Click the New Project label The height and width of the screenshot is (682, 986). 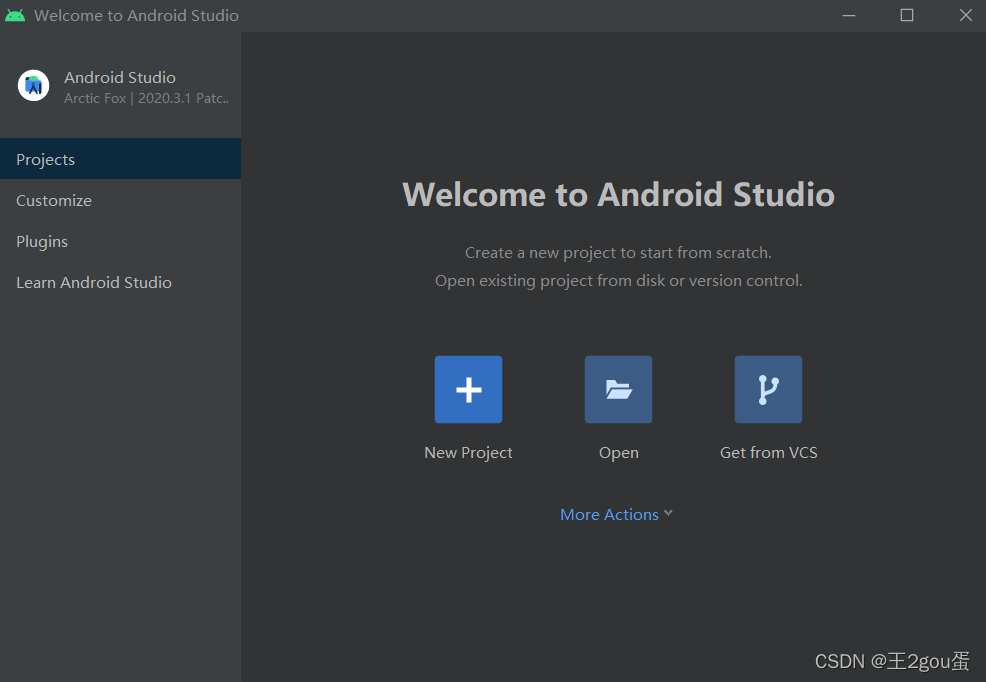pyautogui.click(x=468, y=453)
